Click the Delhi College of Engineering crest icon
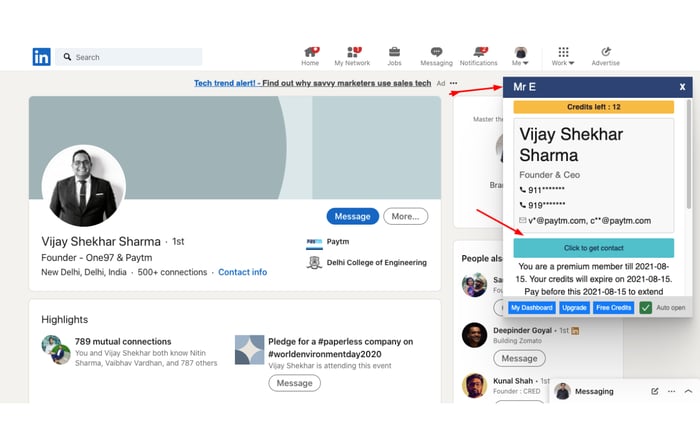700x440 pixels. click(x=314, y=263)
